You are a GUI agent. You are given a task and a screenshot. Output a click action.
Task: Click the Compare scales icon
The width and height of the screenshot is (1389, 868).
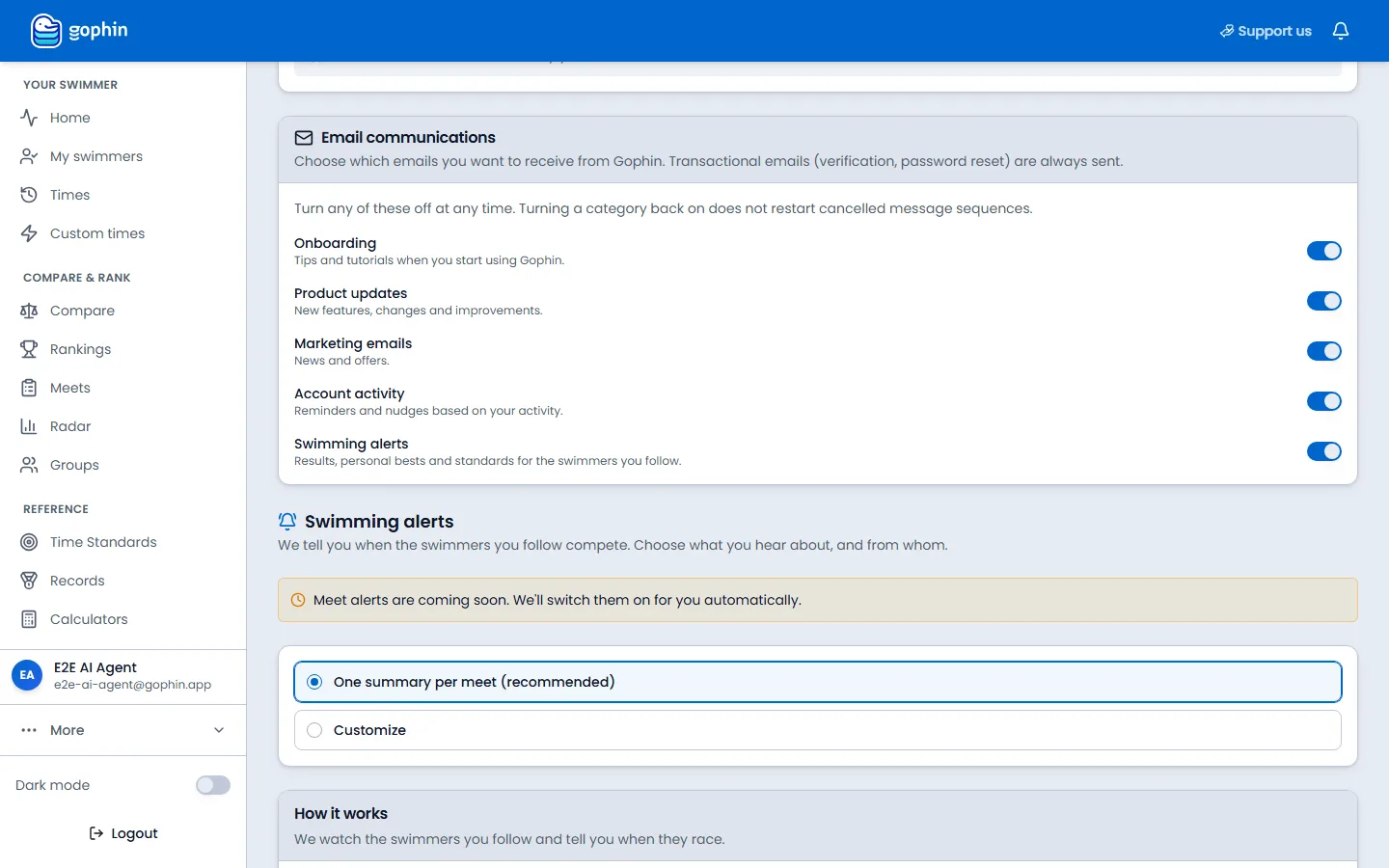pyautogui.click(x=29, y=311)
